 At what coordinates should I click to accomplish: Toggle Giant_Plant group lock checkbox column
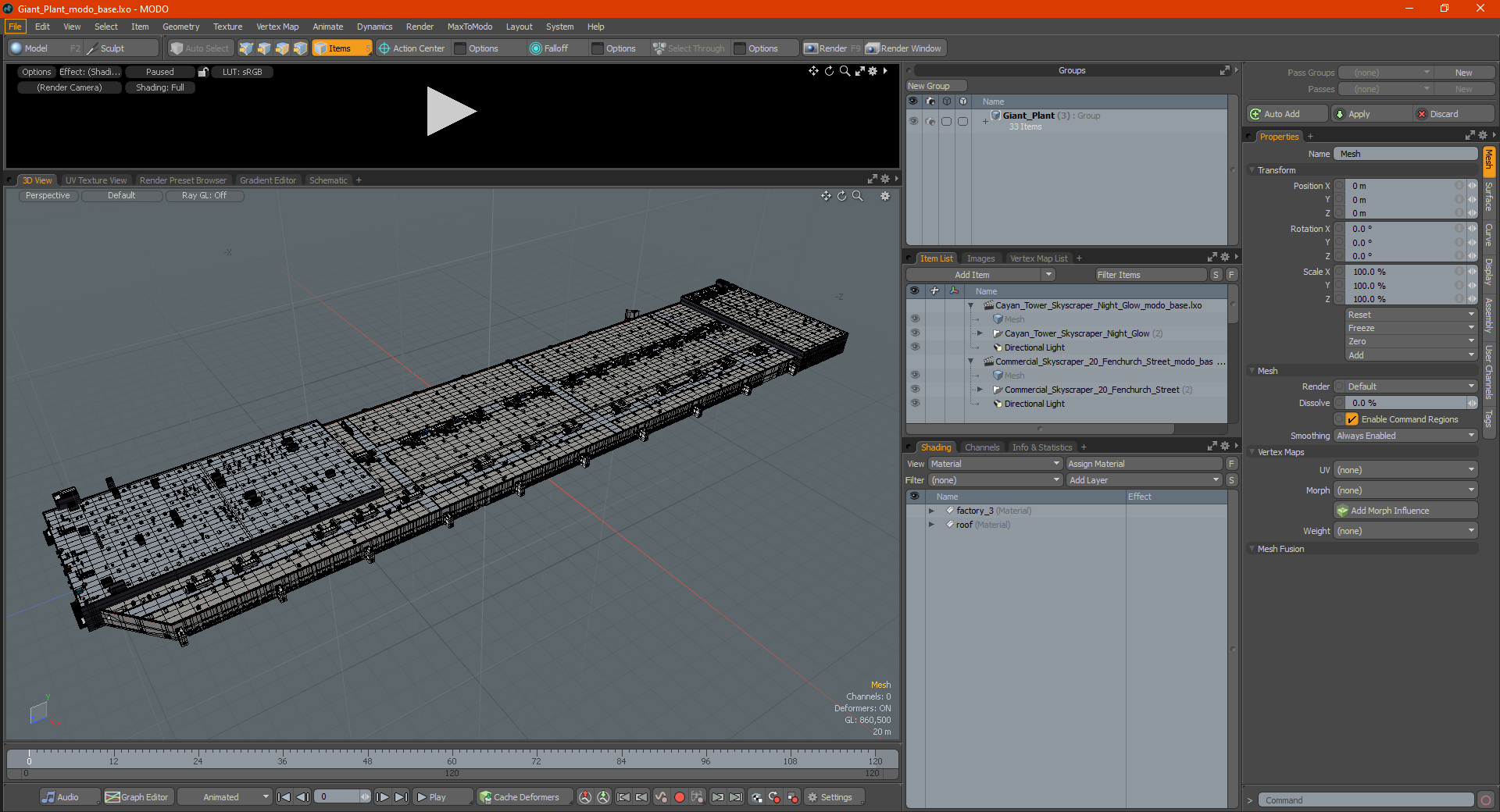pyautogui.click(x=962, y=121)
